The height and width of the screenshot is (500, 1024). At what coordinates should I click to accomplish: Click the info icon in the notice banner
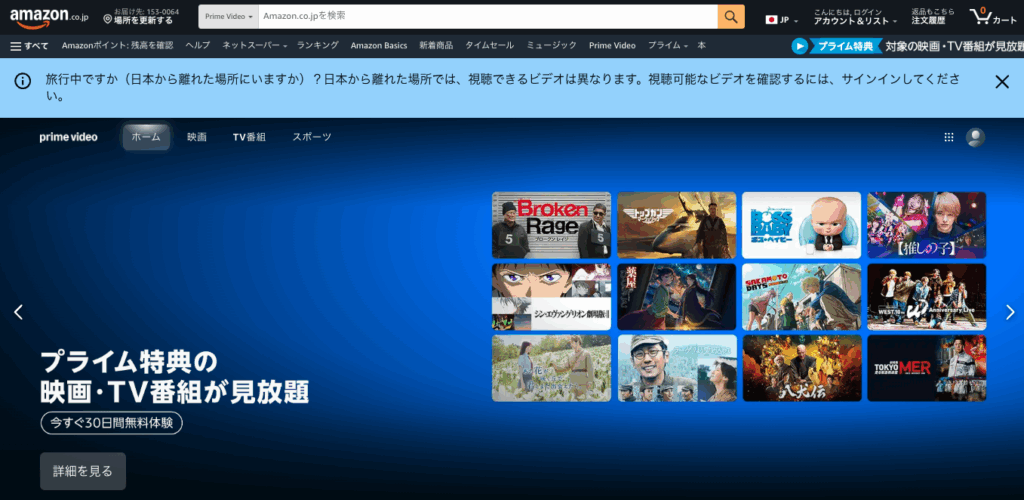23,81
